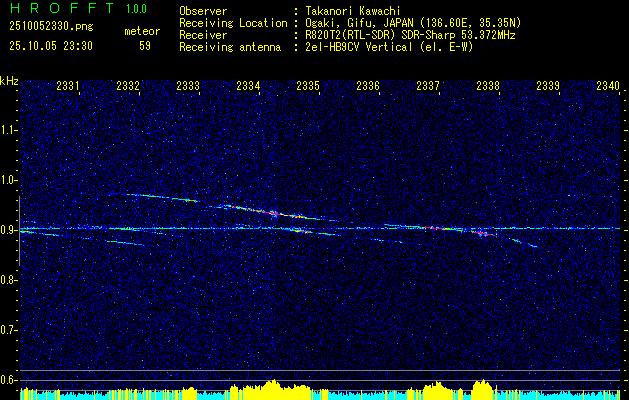Click the 0.7 kHz frequency label
This screenshot has height=400, width=629.
coord(8,330)
